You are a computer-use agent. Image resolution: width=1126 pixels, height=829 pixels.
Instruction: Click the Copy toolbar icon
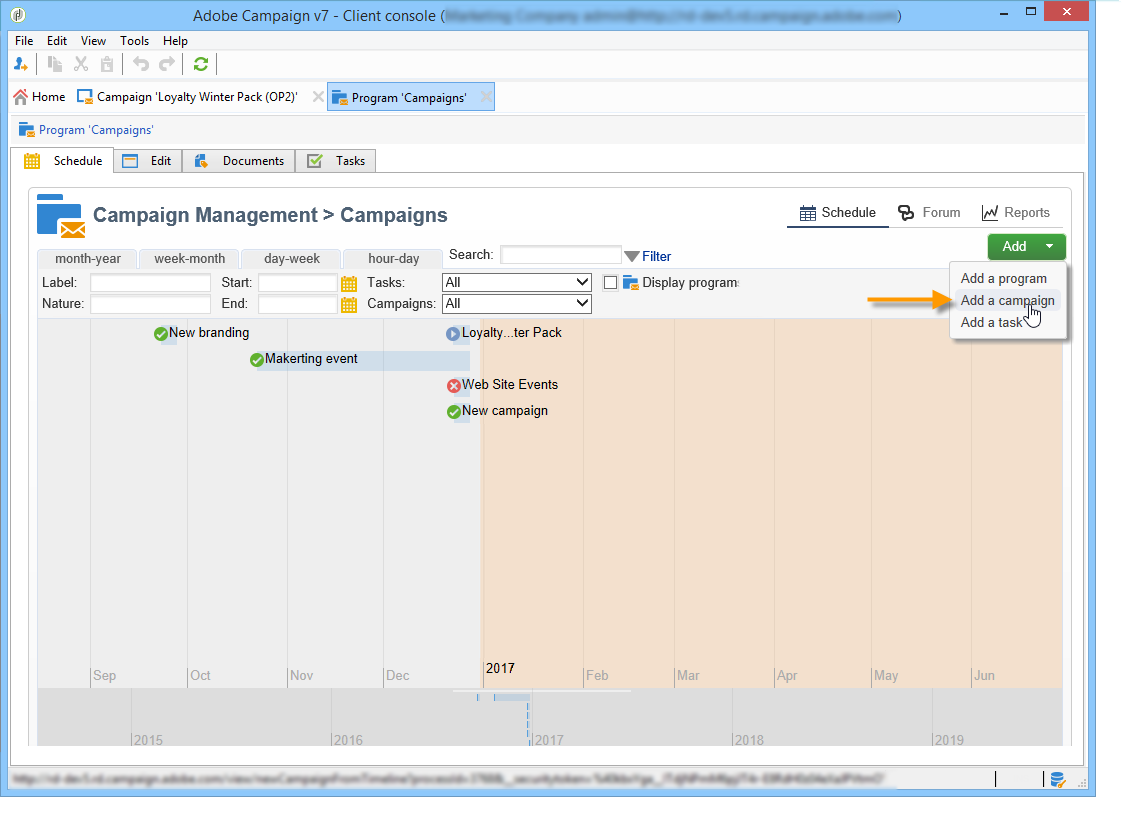click(x=55, y=65)
